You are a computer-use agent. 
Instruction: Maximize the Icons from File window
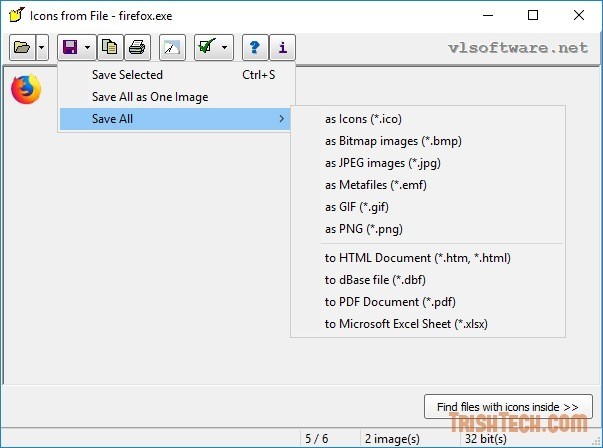[x=533, y=15]
